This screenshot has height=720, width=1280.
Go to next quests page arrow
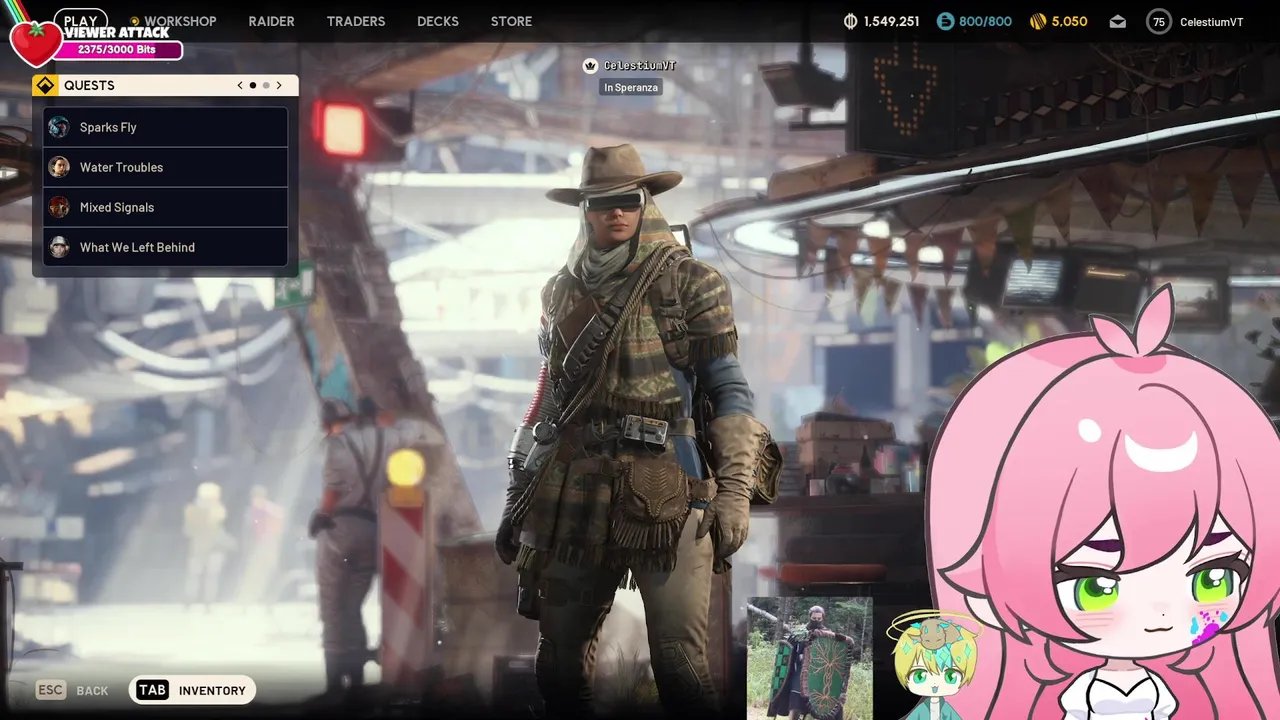(x=279, y=85)
